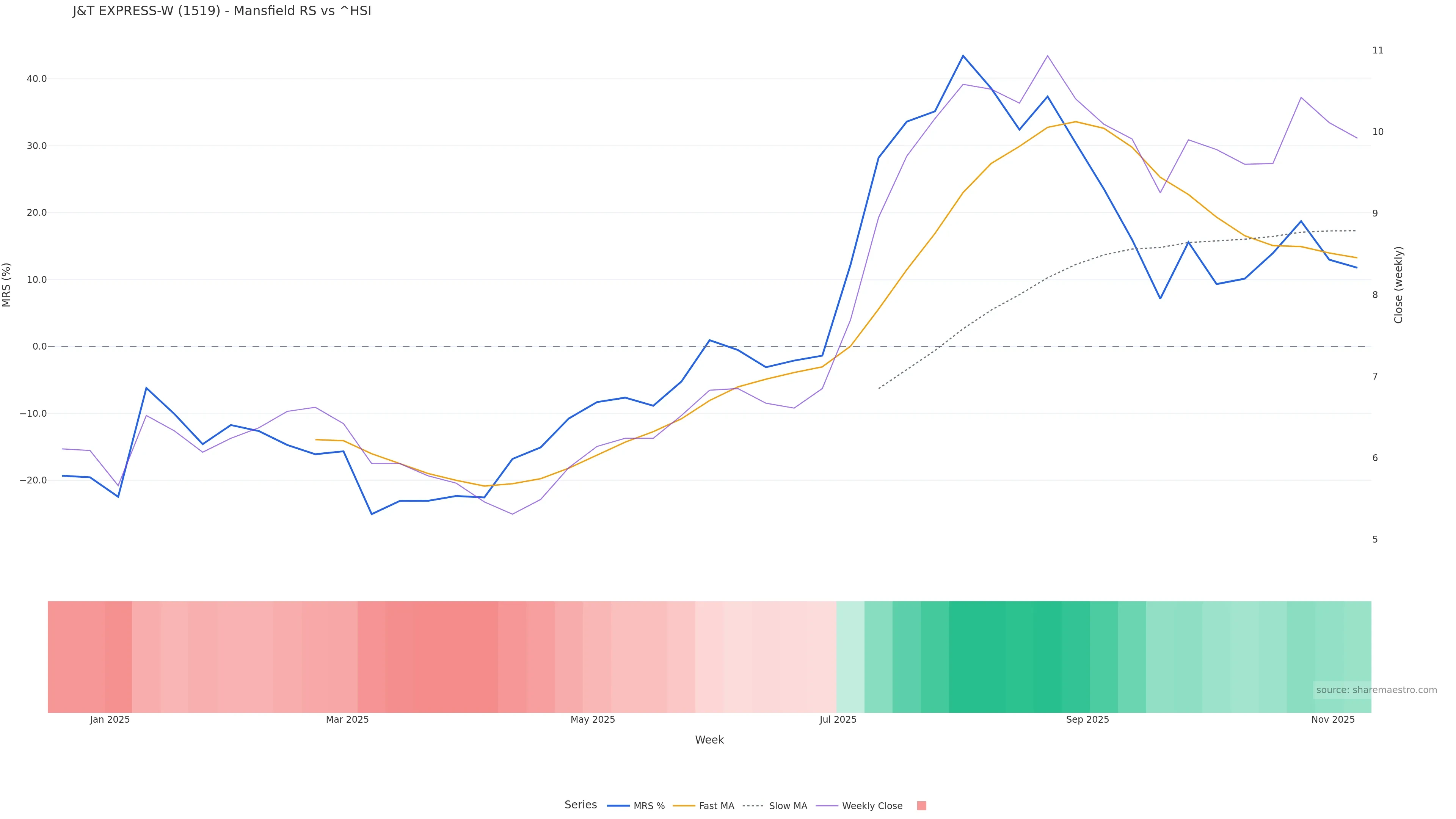Click the highest peak of blue MRS line
Screen dimensions: 1456x819
963,55
